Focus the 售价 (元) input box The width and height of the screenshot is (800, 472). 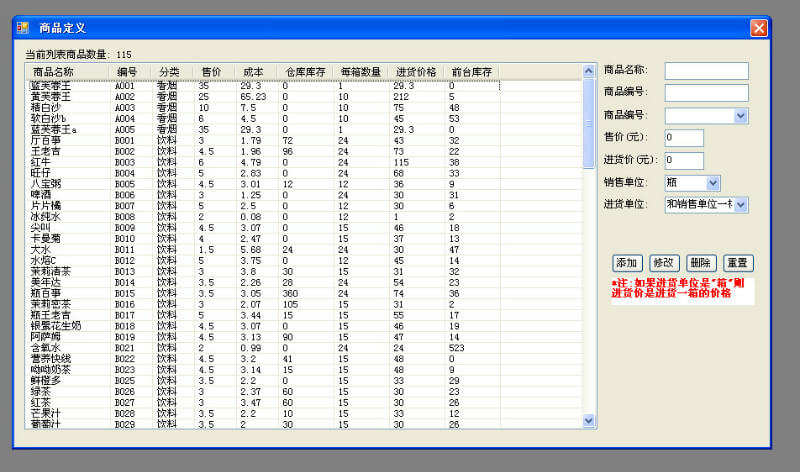[x=684, y=138]
